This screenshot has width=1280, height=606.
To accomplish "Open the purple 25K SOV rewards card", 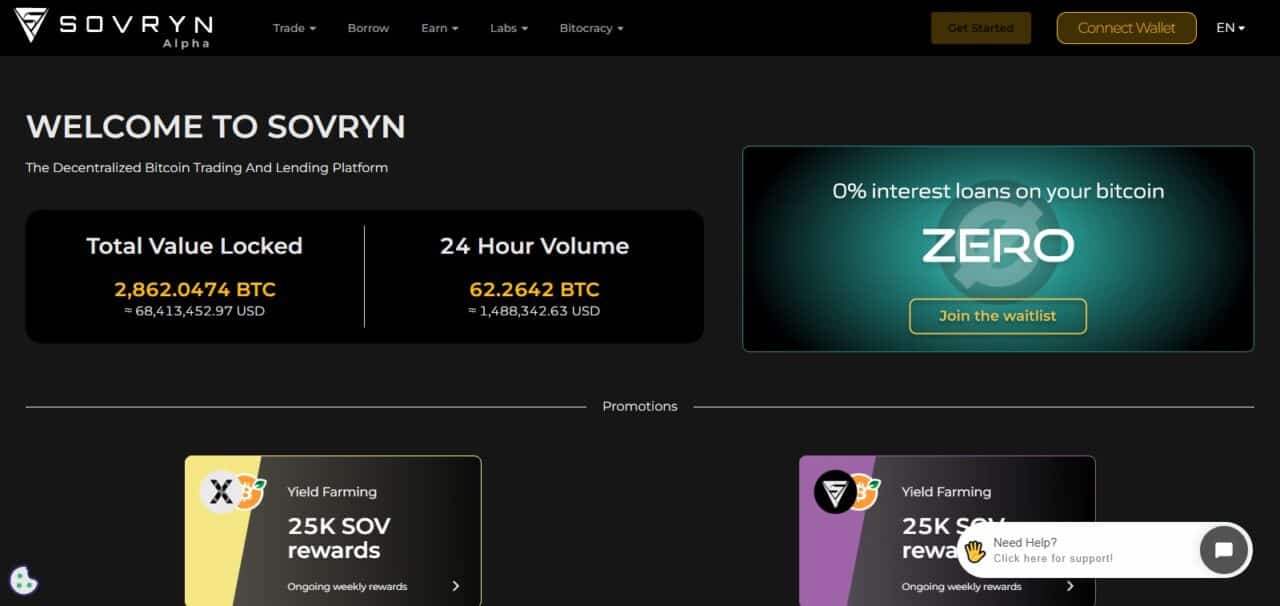I will click(947, 531).
